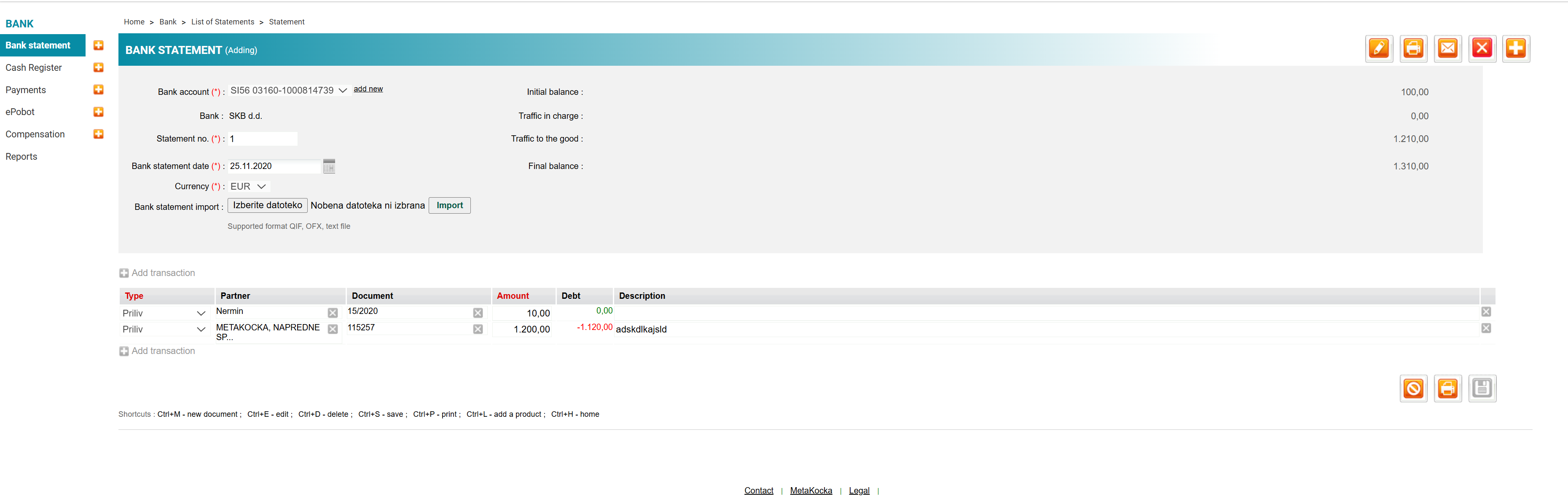Delete the second transaction row
Viewport: 1568px width, 496px height.
point(1486,329)
